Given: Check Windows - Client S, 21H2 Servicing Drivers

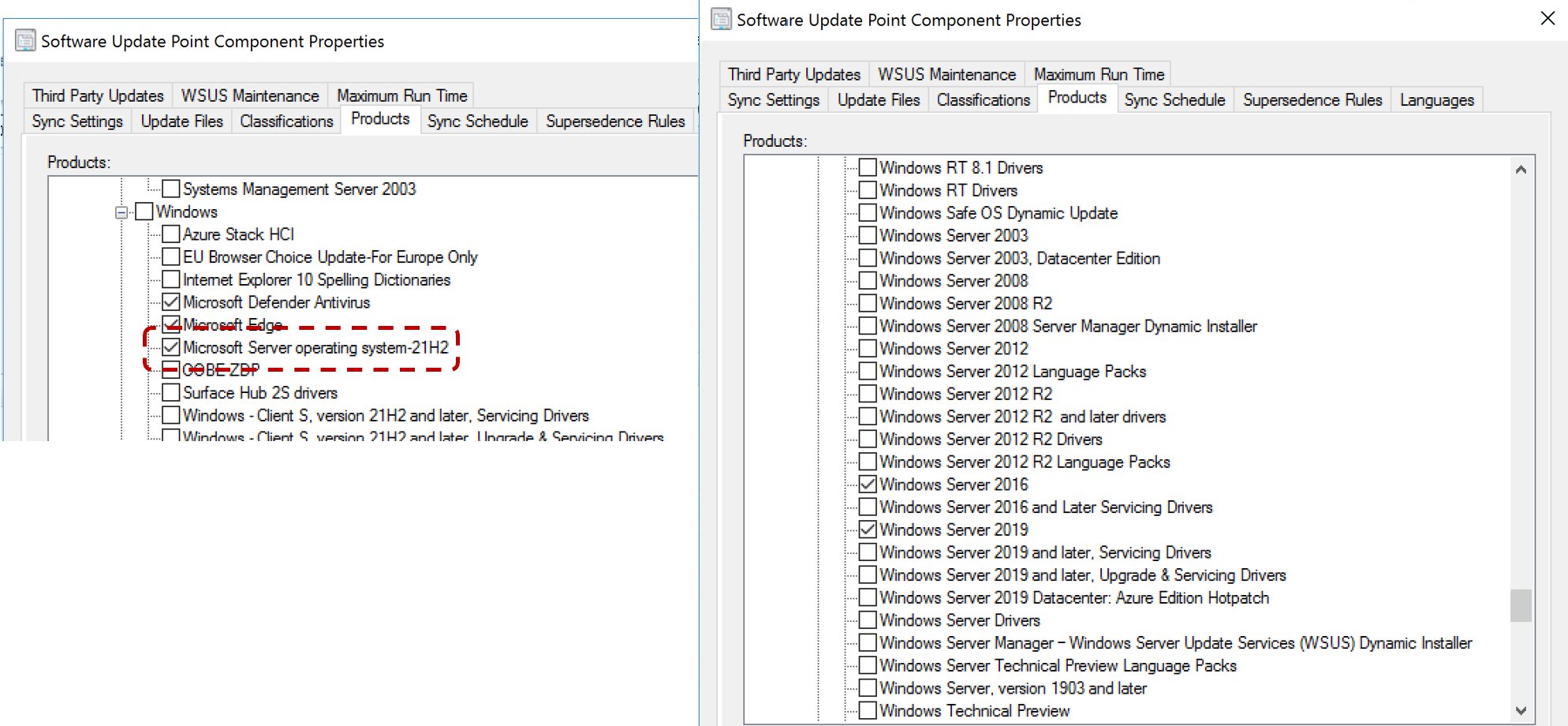Looking at the screenshot, I should click(170, 416).
